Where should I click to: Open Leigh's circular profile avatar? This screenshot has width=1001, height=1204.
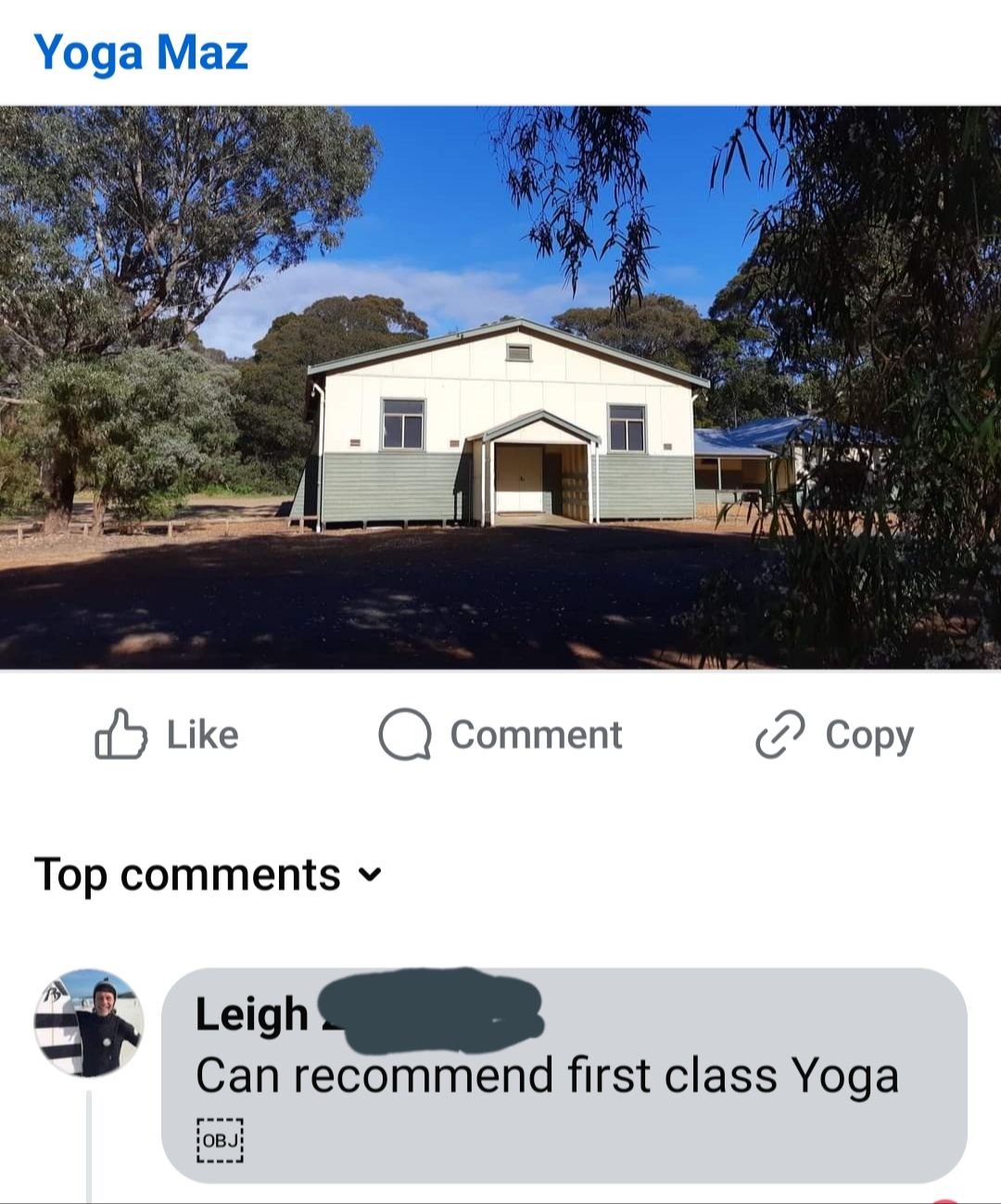click(89, 1023)
